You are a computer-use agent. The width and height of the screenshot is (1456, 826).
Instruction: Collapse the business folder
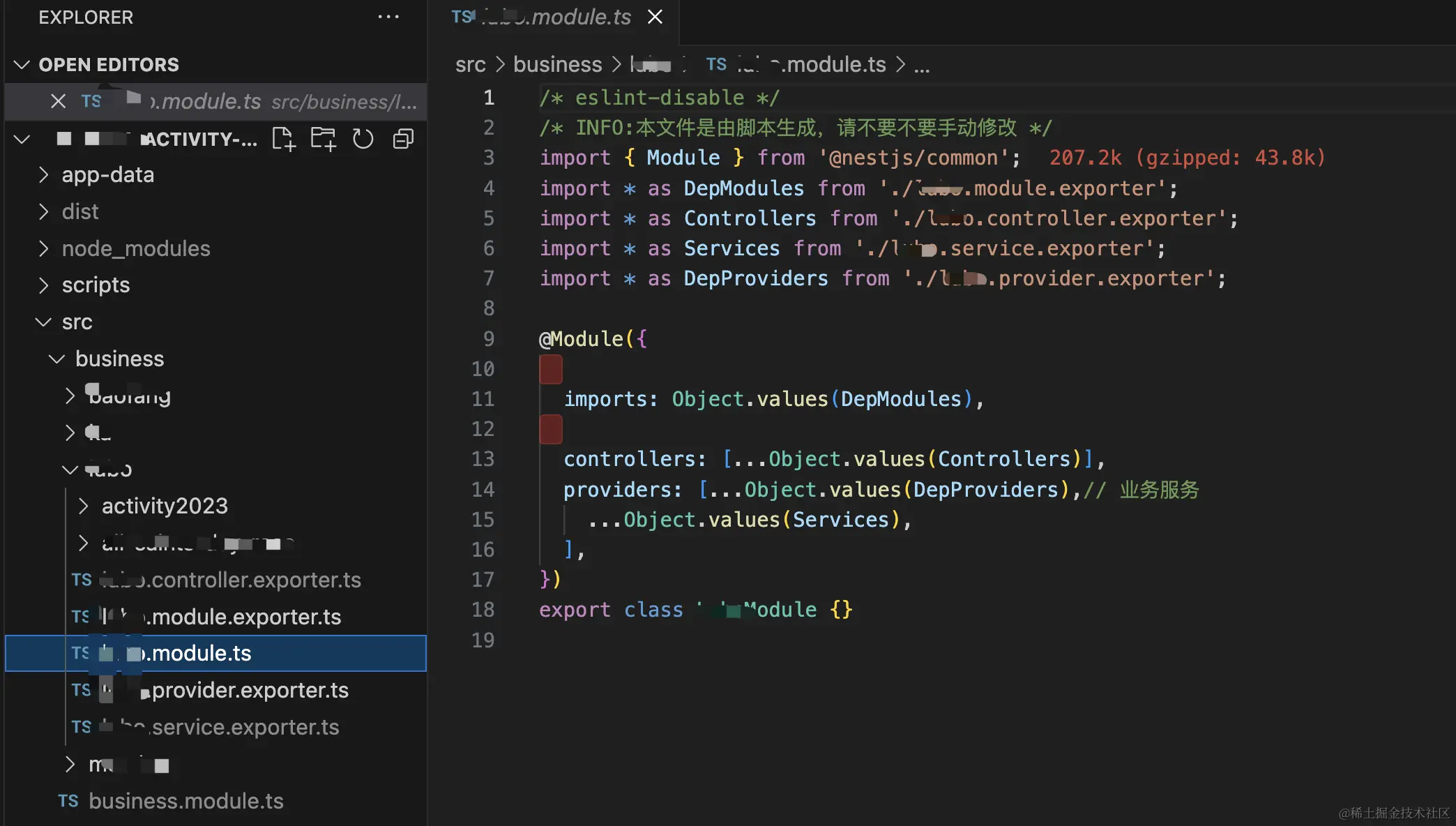(x=119, y=359)
